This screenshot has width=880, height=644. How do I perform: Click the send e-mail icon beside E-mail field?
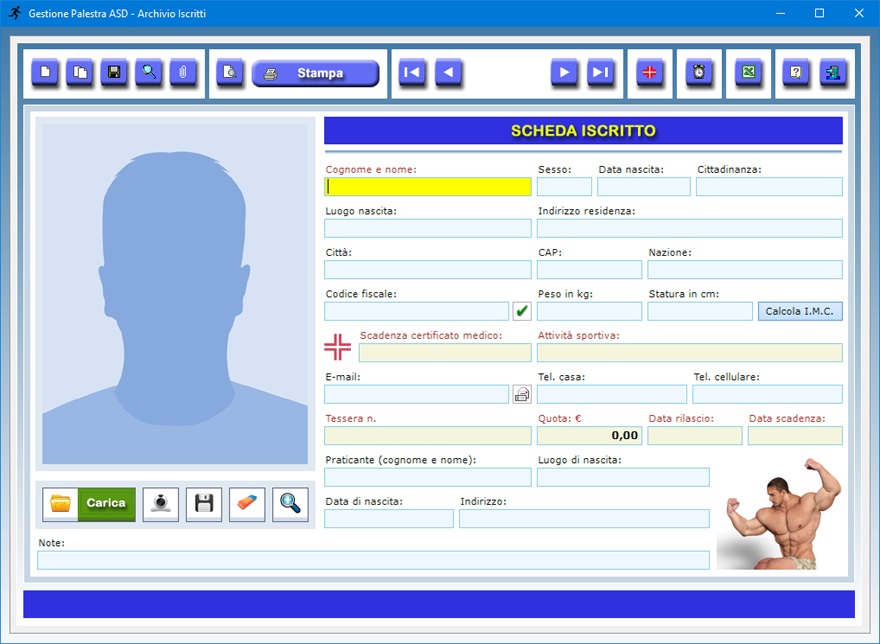[522, 394]
